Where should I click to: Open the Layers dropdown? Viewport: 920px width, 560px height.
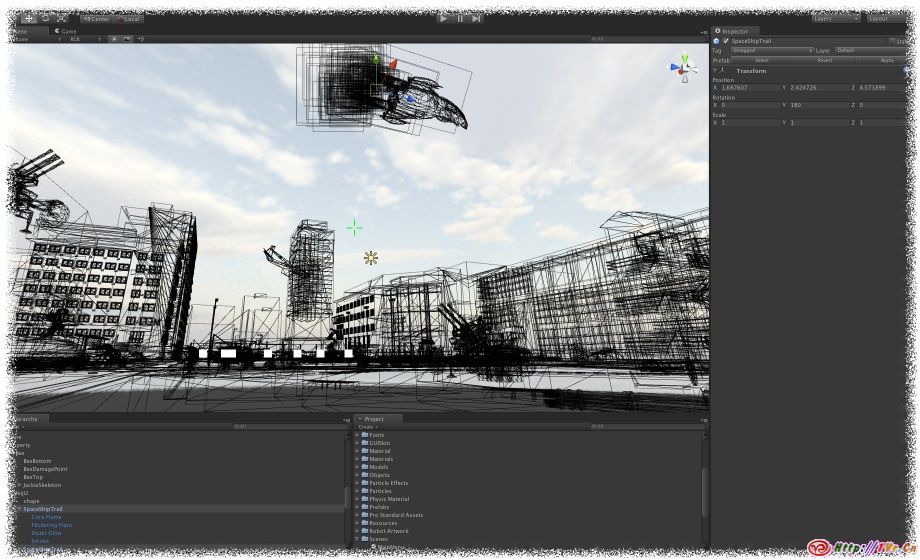pyautogui.click(x=835, y=18)
